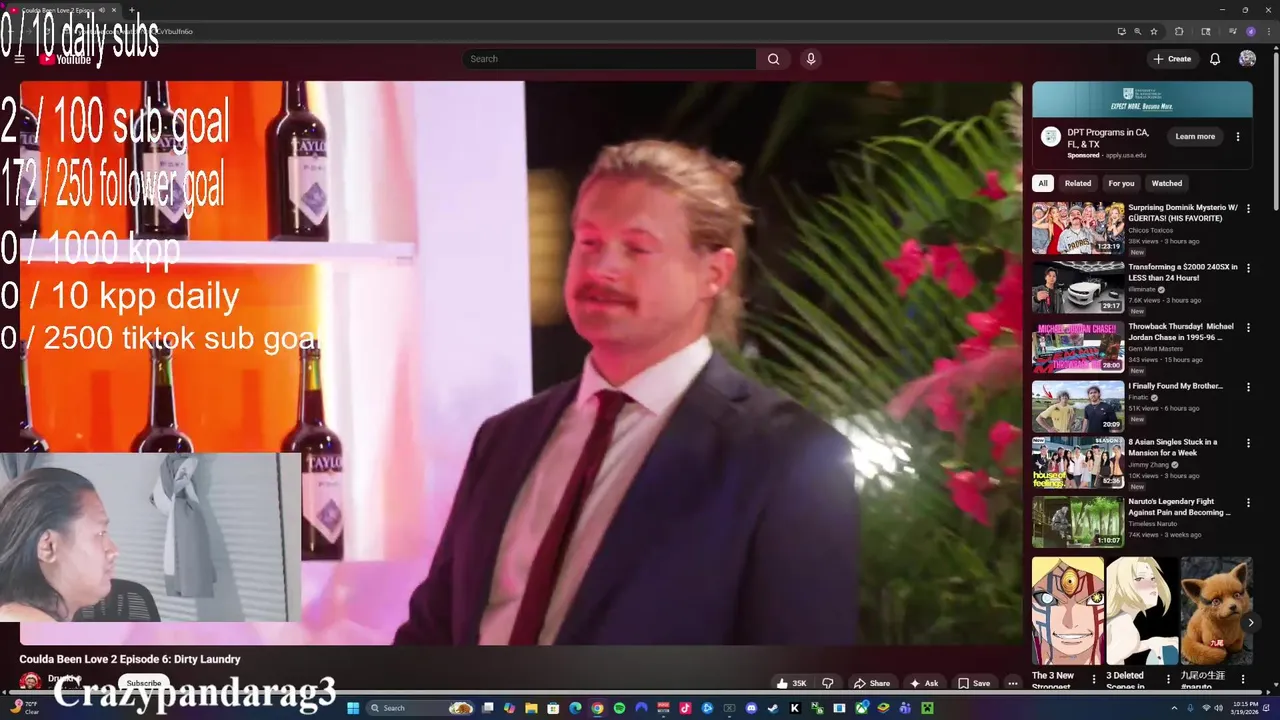1280x720 pixels.
Task: Open options for Transforming a $2000 240SX video
Action: pyautogui.click(x=1248, y=268)
